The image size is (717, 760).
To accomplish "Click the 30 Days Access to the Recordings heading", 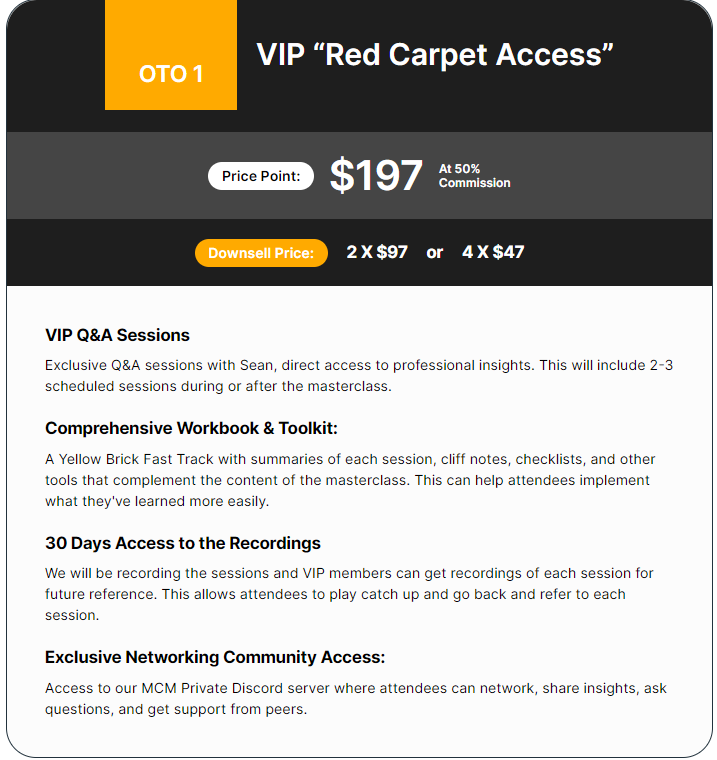I will pos(183,543).
